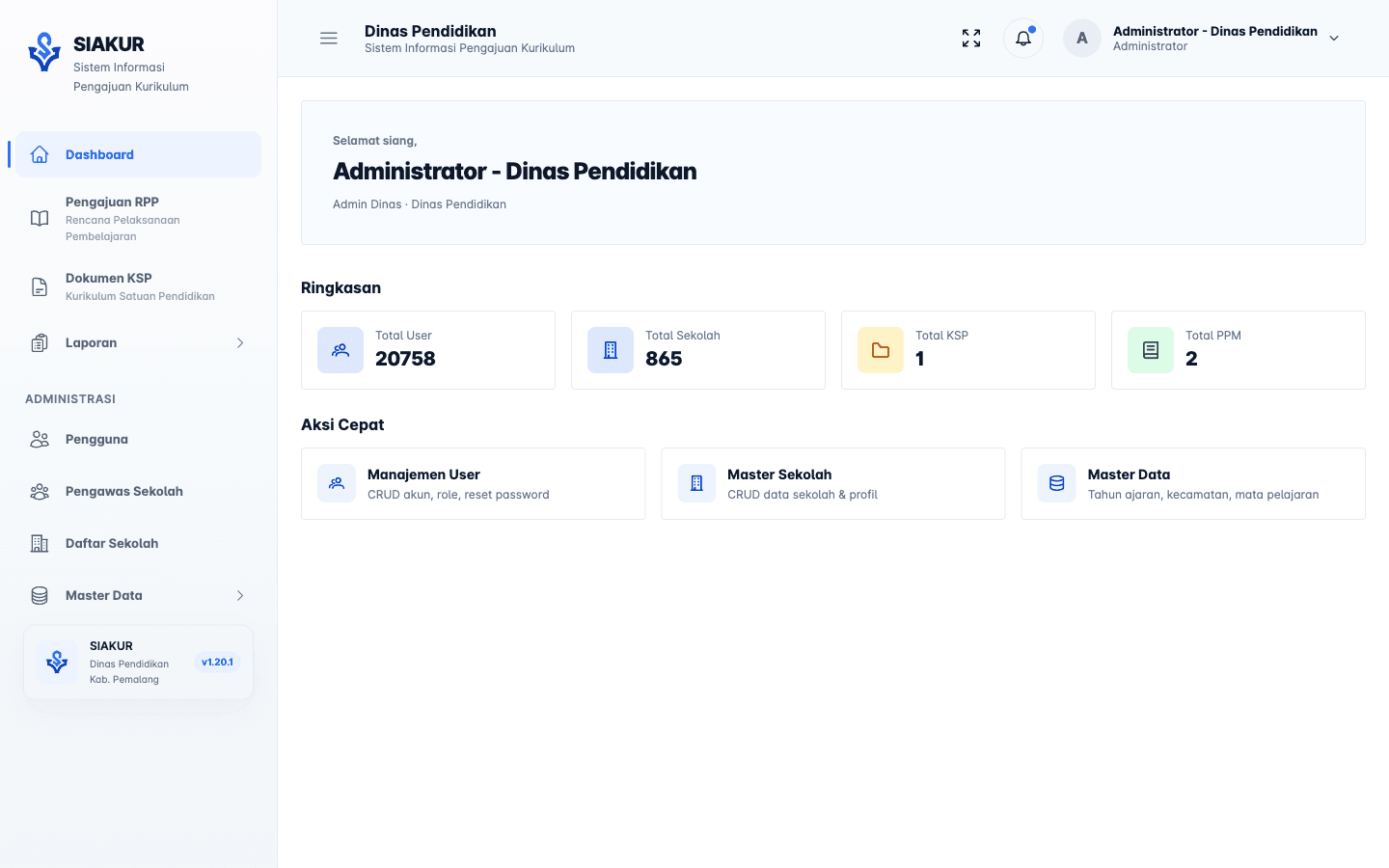The width and height of the screenshot is (1389, 868).
Task: Click the SIAKUR logo in sidebar header
Action: [44, 52]
